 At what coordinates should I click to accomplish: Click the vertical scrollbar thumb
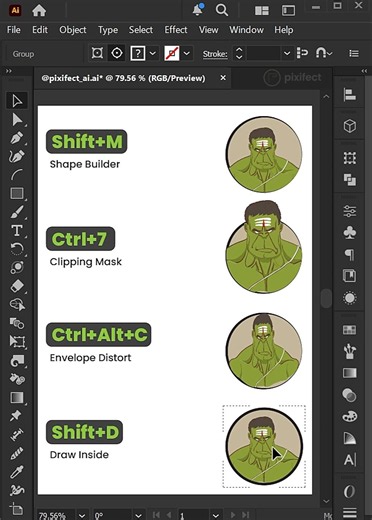point(326,298)
